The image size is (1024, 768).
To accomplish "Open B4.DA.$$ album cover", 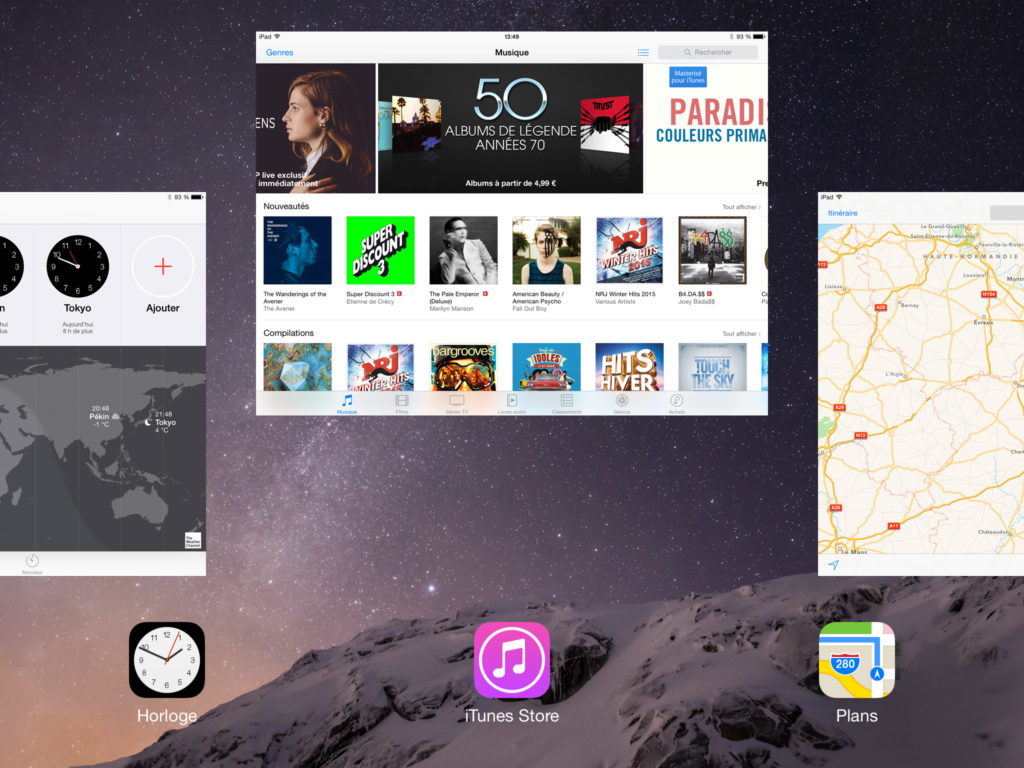I will tap(712, 250).
